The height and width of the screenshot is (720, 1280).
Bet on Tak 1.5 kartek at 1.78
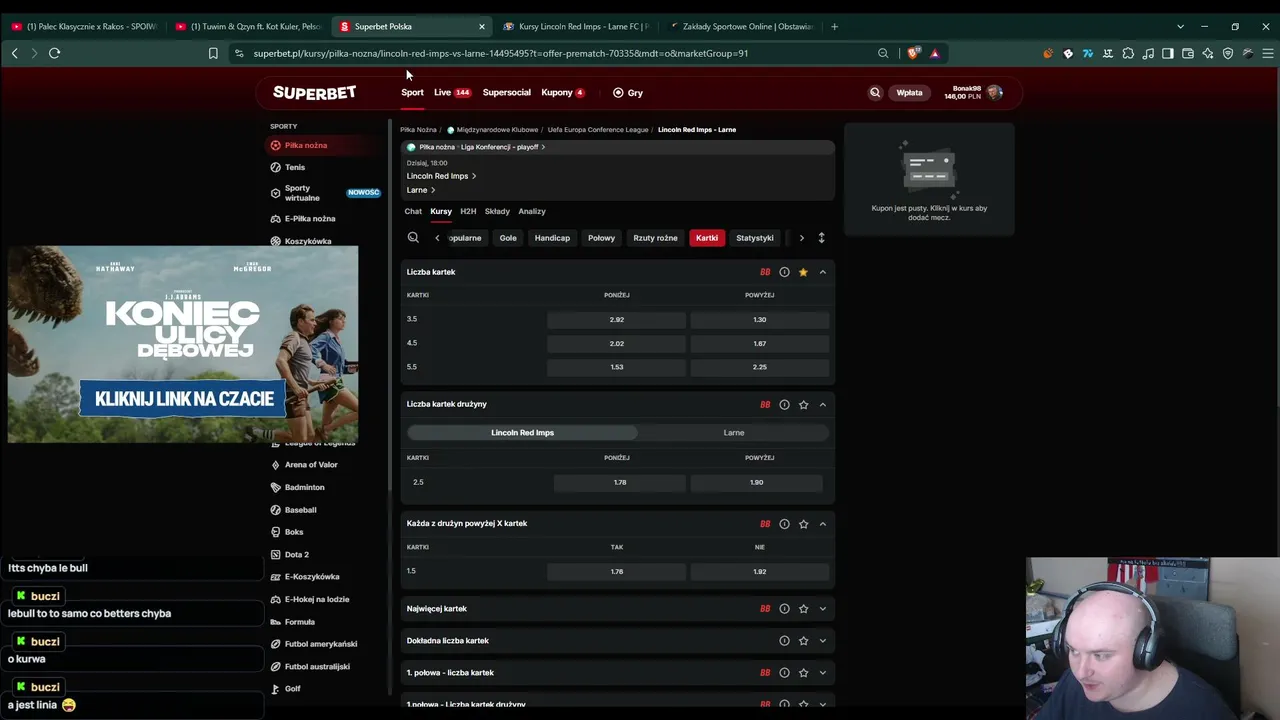pos(617,572)
